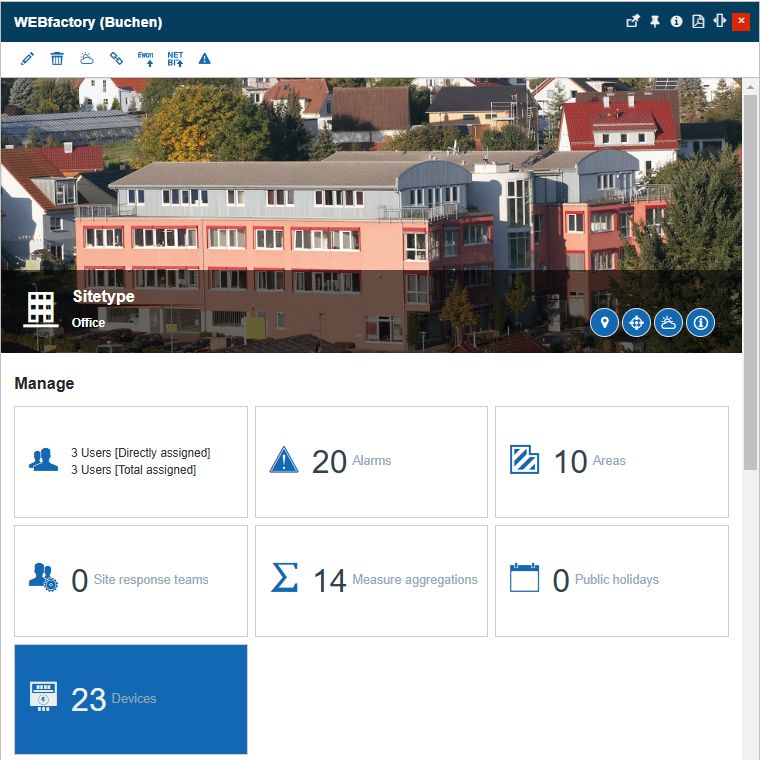Screen dimensions: 761x760
Task: Click the title bar info icon
Action: 677,21
